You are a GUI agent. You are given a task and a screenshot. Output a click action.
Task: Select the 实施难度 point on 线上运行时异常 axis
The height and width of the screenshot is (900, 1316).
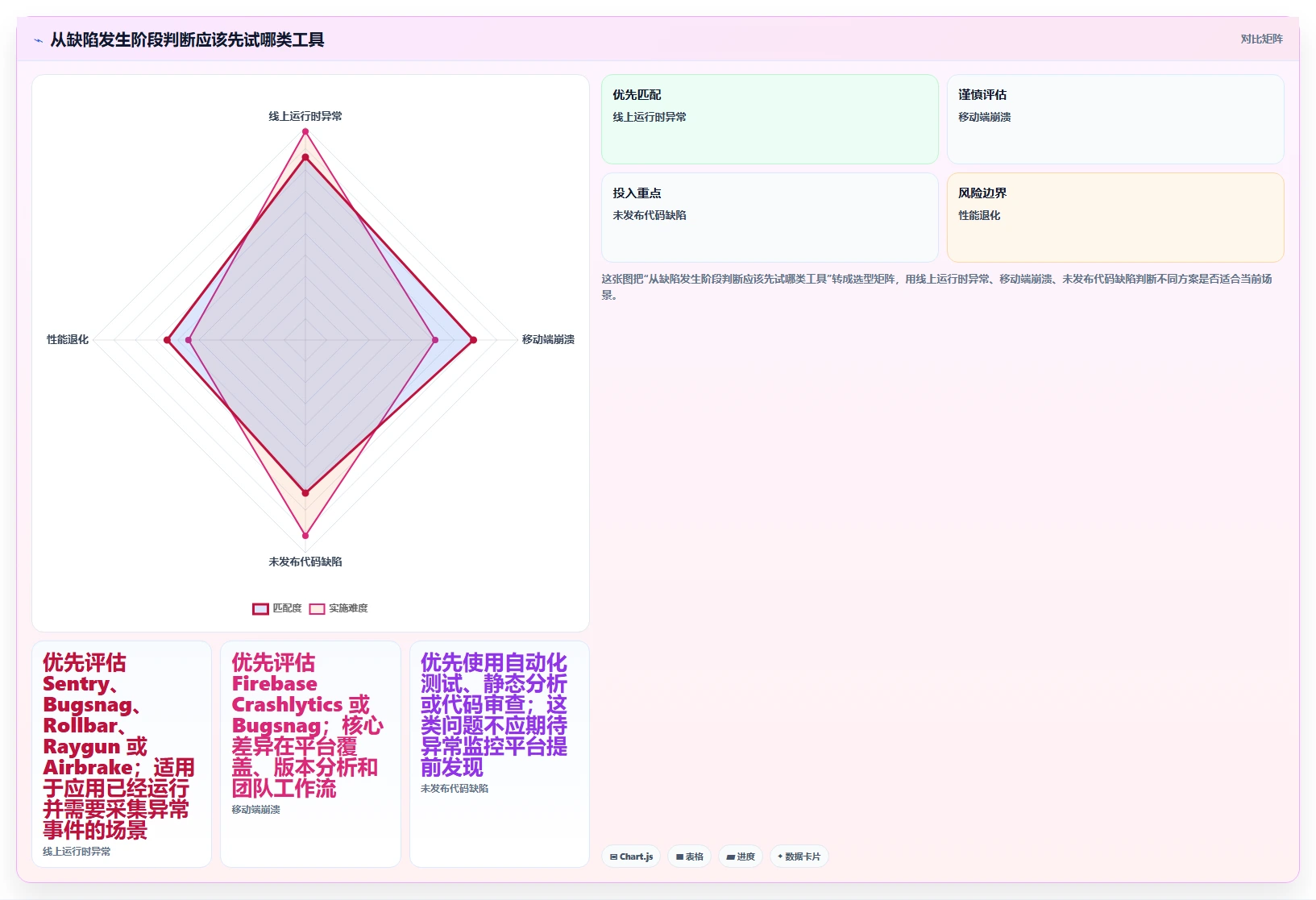coord(305,131)
